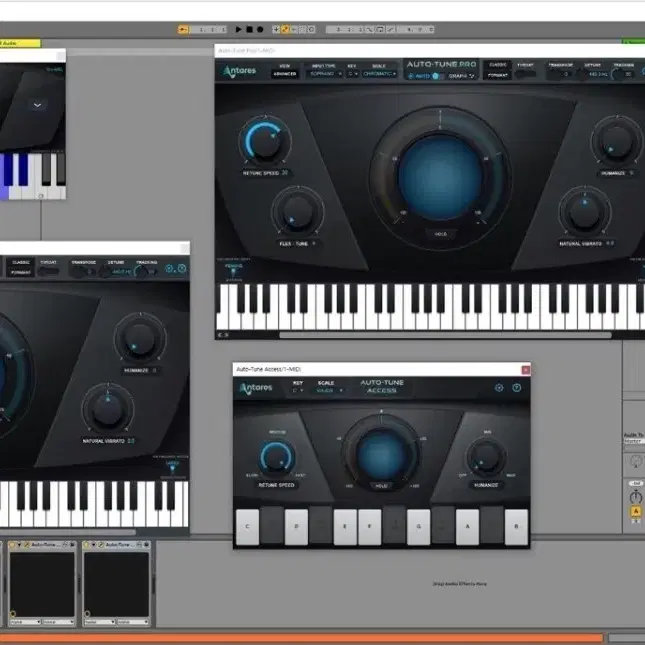
Task: Open the Input Type dropdown in Auto-Tune Pro
Action: [323, 73]
